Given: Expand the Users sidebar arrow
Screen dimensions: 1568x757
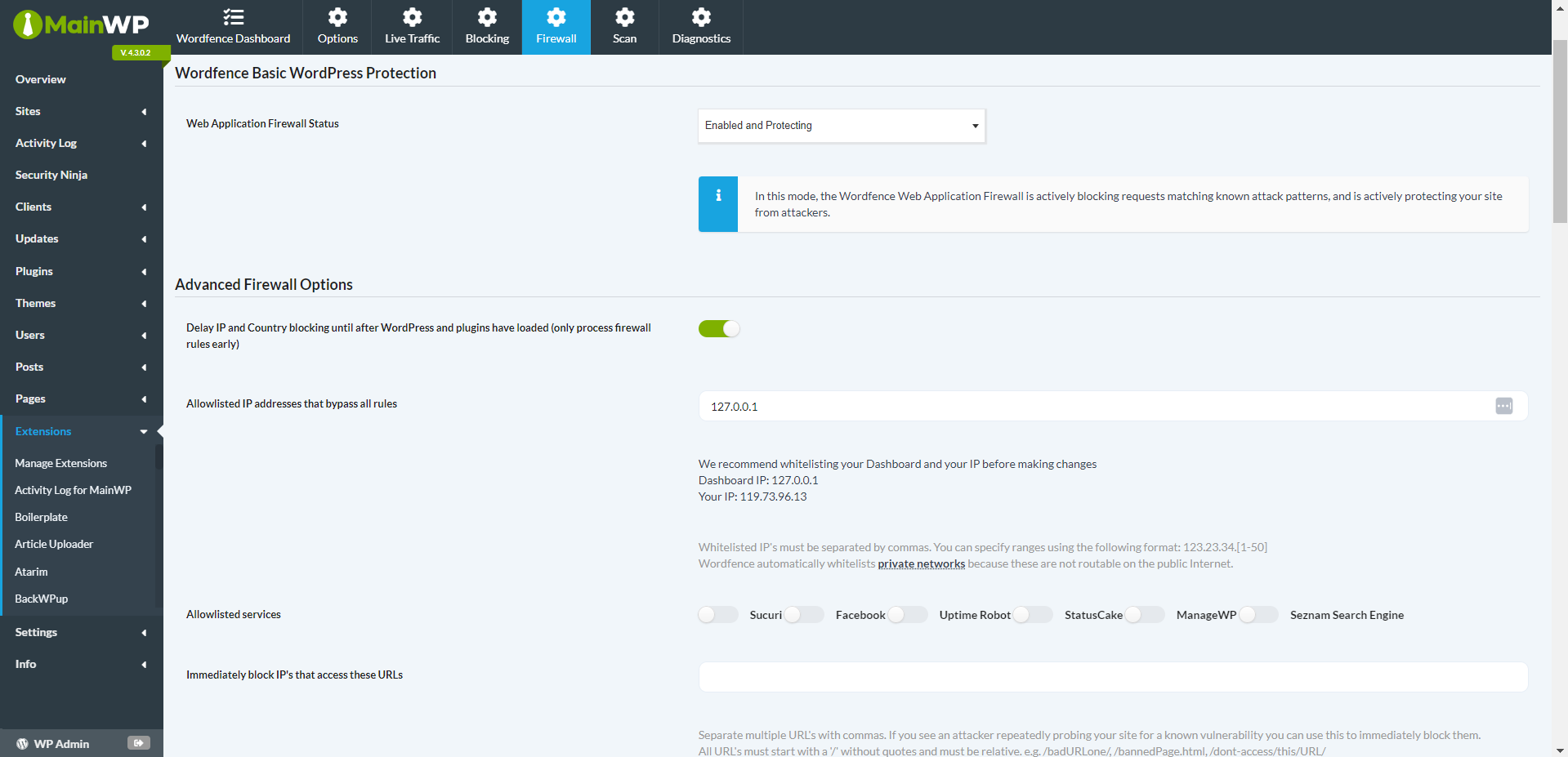Looking at the screenshot, I should pyautogui.click(x=144, y=336).
